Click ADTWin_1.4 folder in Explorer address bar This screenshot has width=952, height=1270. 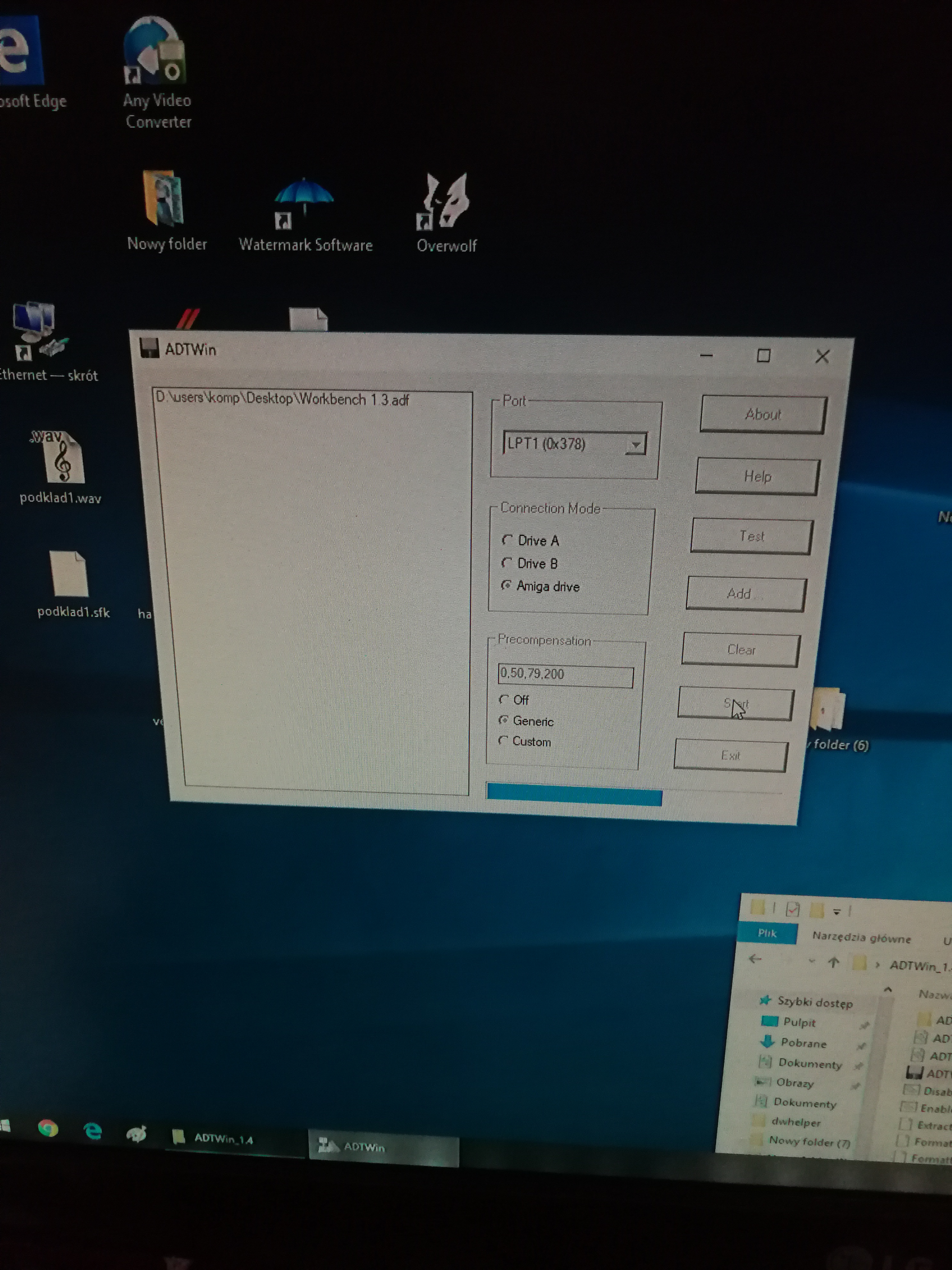point(920,966)
